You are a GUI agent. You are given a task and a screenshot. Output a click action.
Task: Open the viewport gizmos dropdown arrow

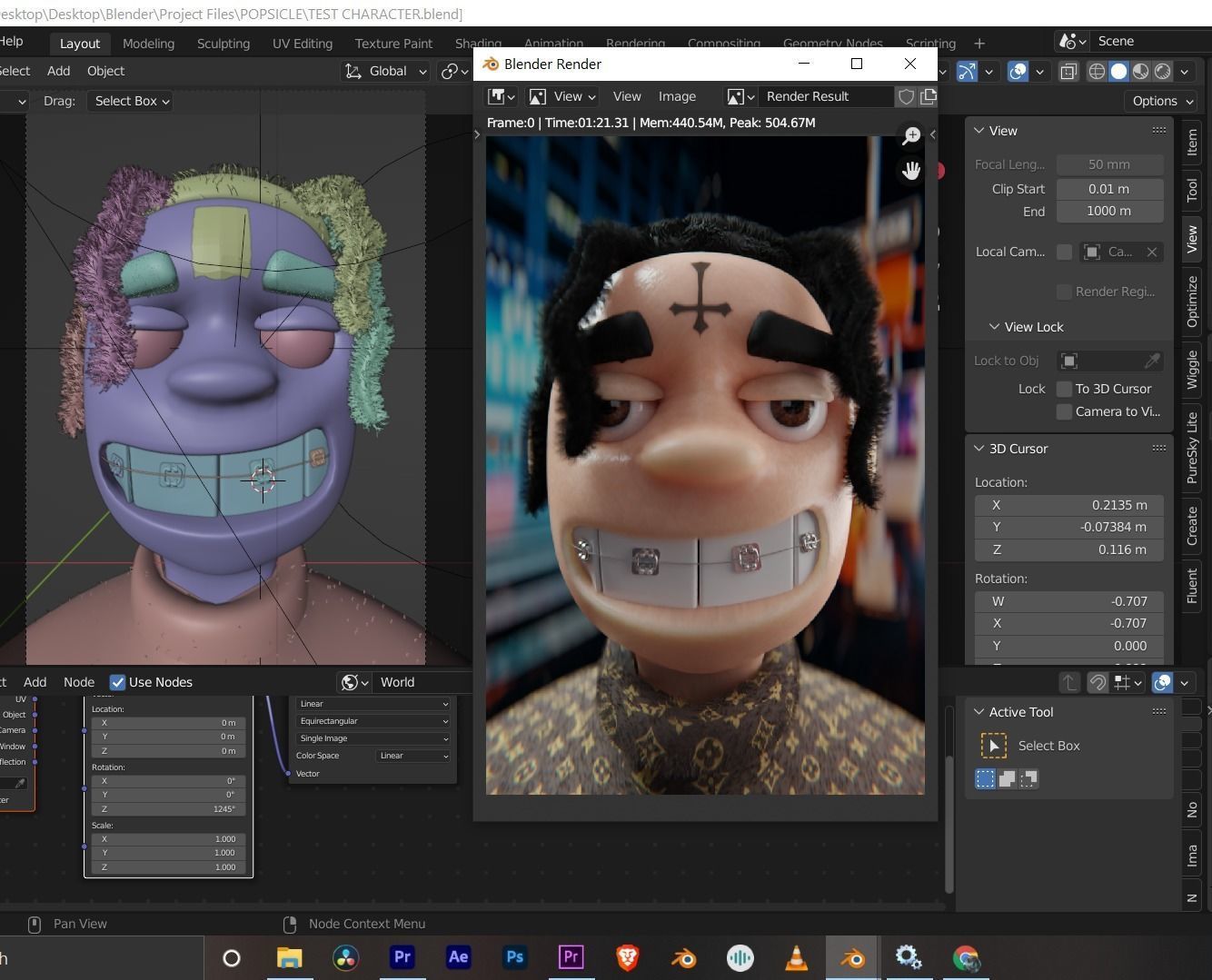(988, 71)
